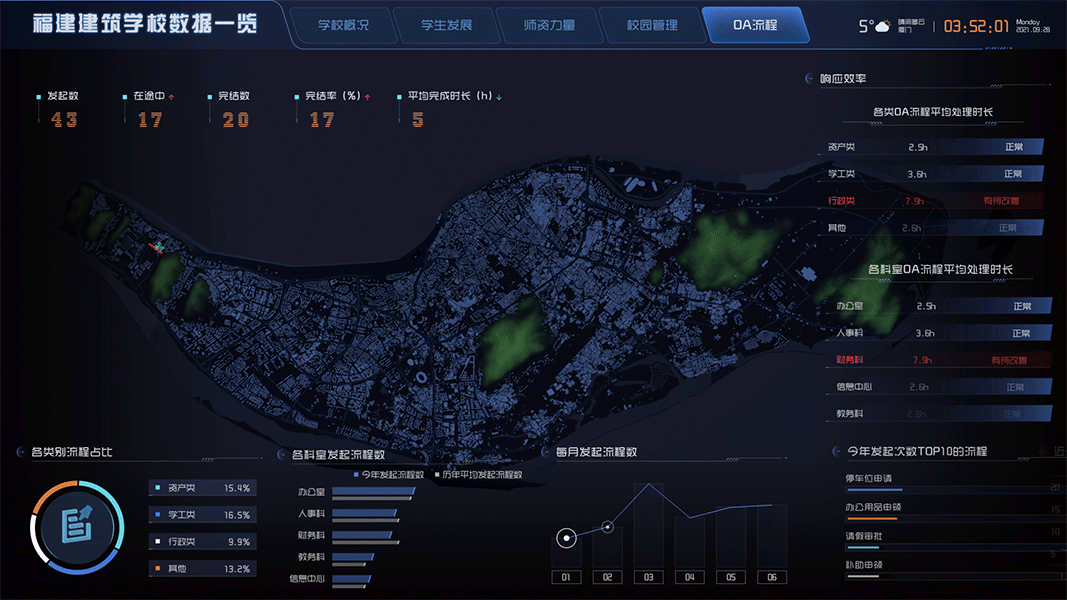Screen dimensions: 1067x600
Task: Select the small circled point above month 02
Action: [x=608, y=527]
